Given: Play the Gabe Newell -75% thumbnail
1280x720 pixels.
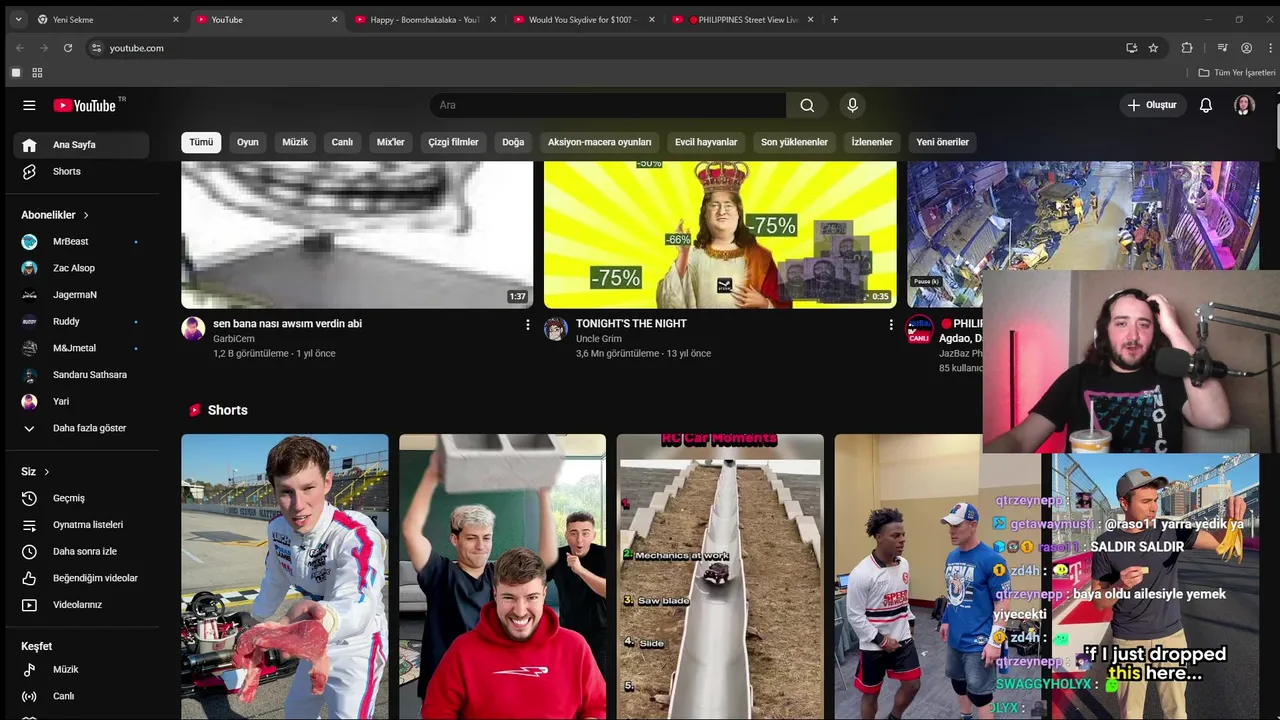Looking at the screenshot, I should [x=720, y=234].
